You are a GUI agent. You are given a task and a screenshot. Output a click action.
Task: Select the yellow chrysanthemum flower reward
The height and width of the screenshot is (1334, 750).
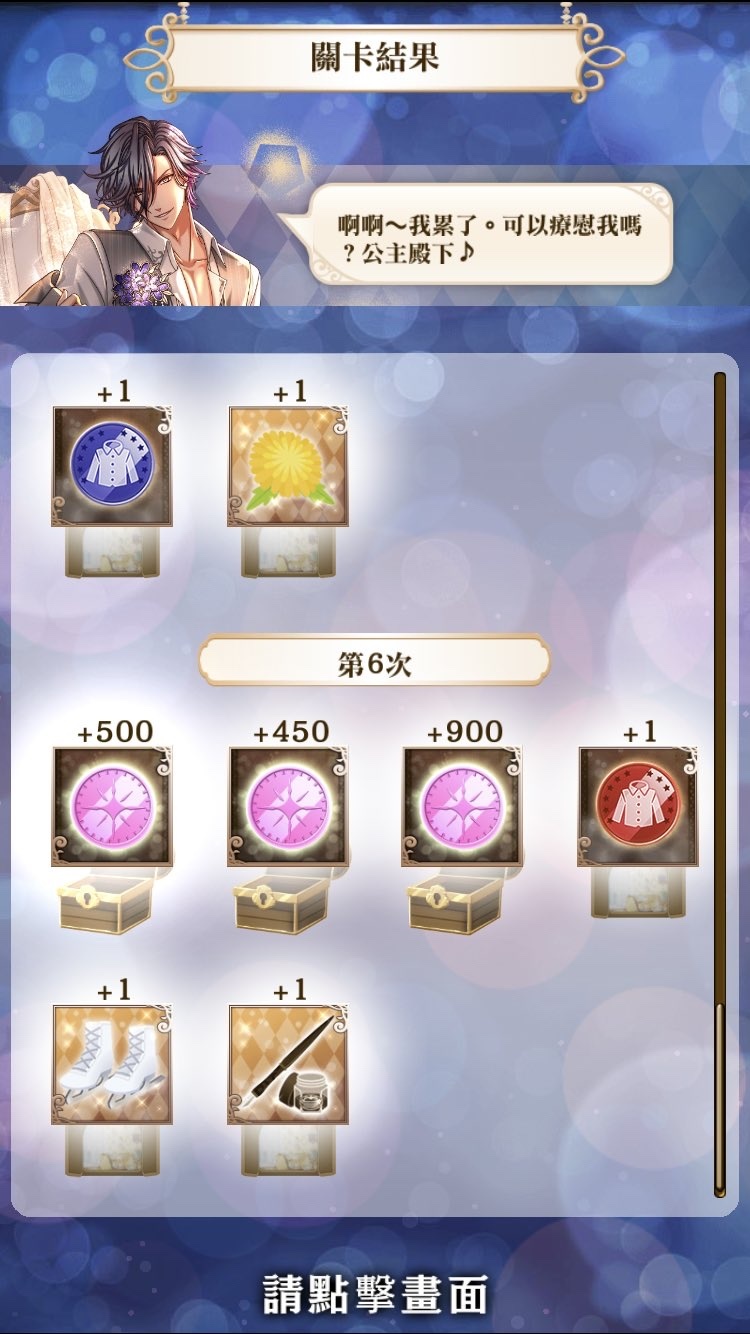pos(288,466)
